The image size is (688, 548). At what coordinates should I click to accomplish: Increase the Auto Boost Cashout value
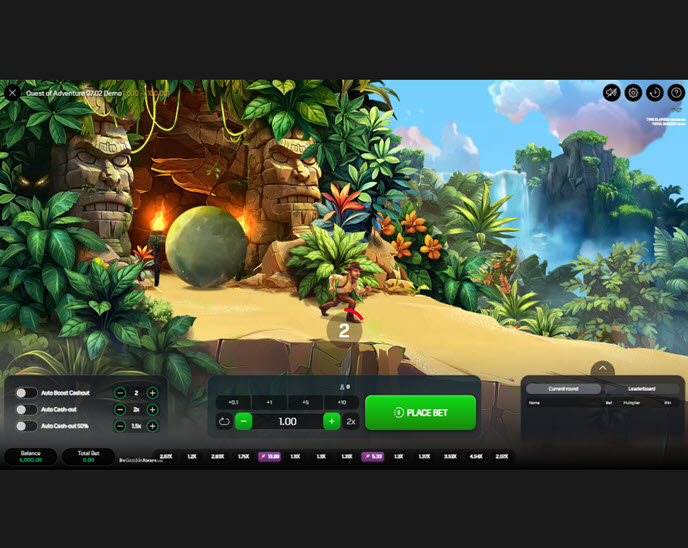pyautogui.click(x=152, y=393)
